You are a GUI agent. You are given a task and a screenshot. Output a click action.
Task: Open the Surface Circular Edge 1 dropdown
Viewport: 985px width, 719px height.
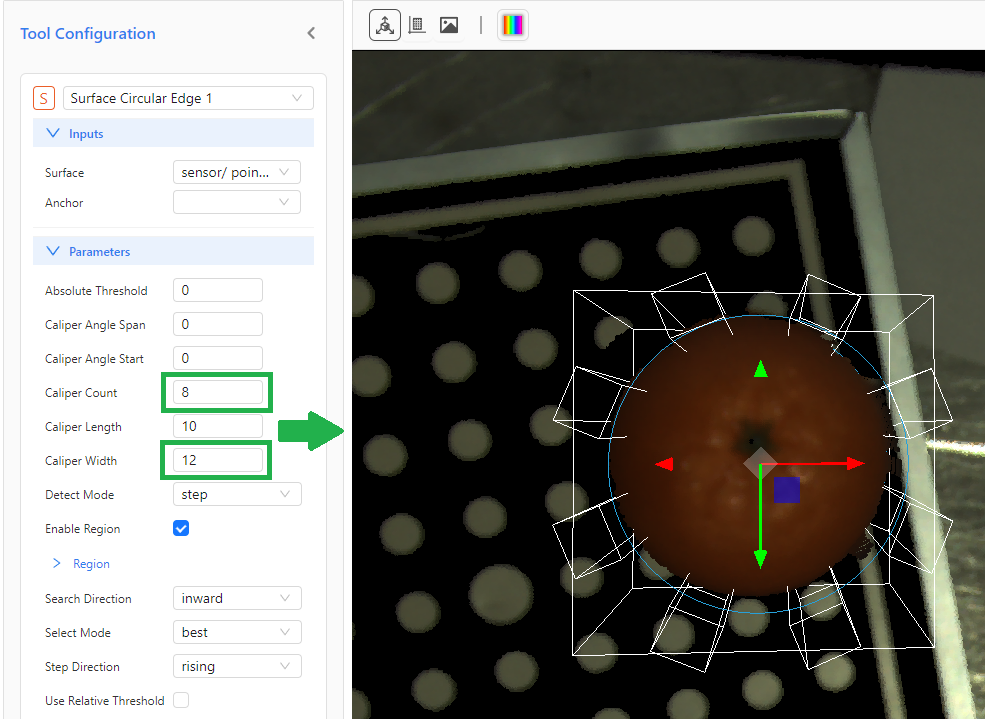188,98
